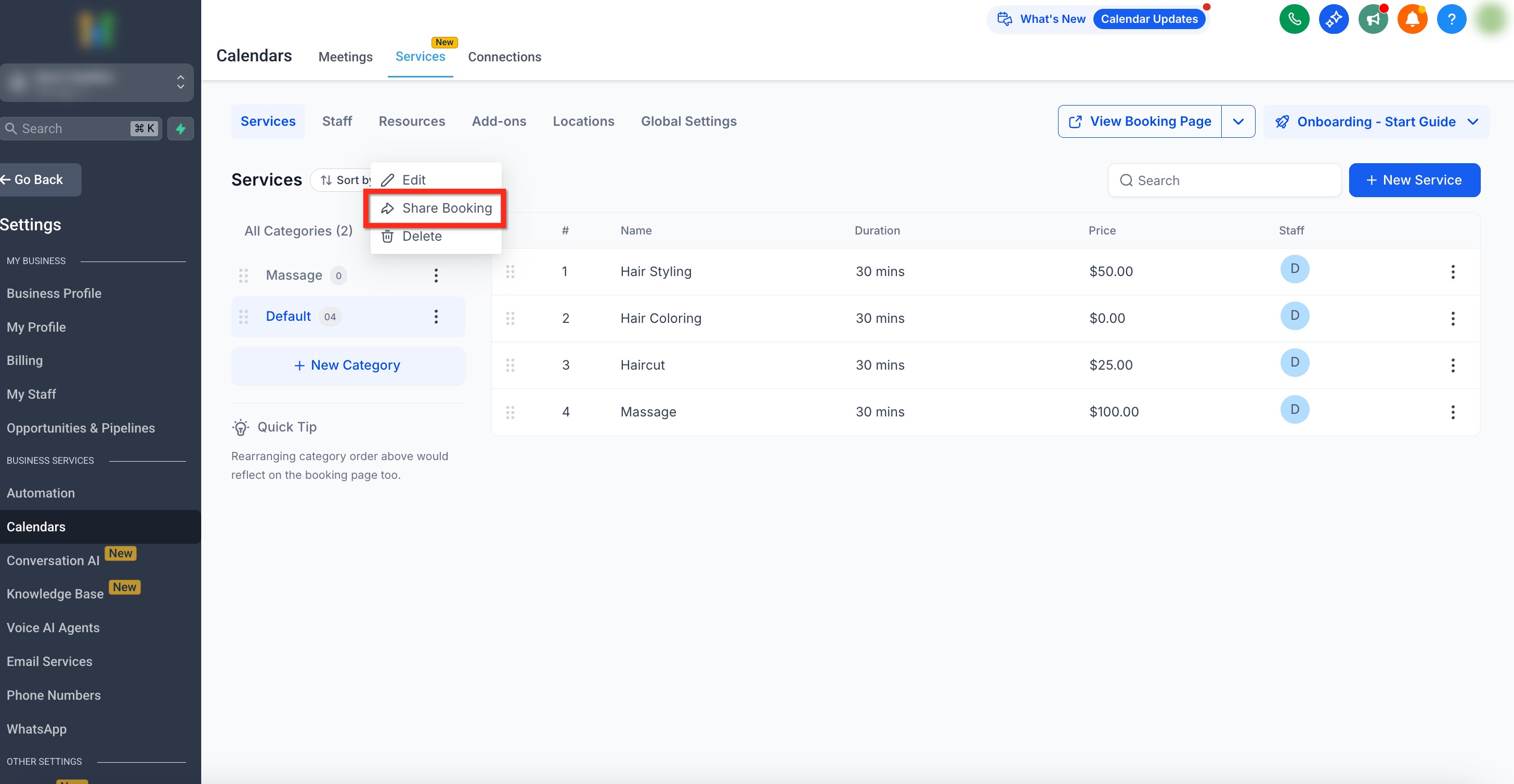Click drag handle for Haircut row
Viewport: 1514px width, 784px height.
coord(510,365)
